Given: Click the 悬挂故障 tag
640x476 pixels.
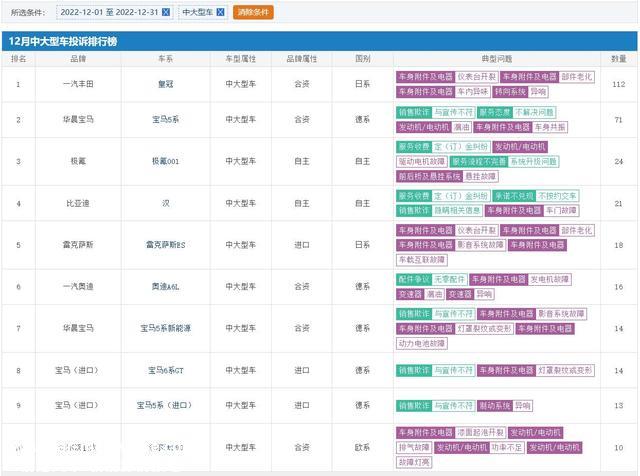Looking at the screenshot, I should point(480,177).
